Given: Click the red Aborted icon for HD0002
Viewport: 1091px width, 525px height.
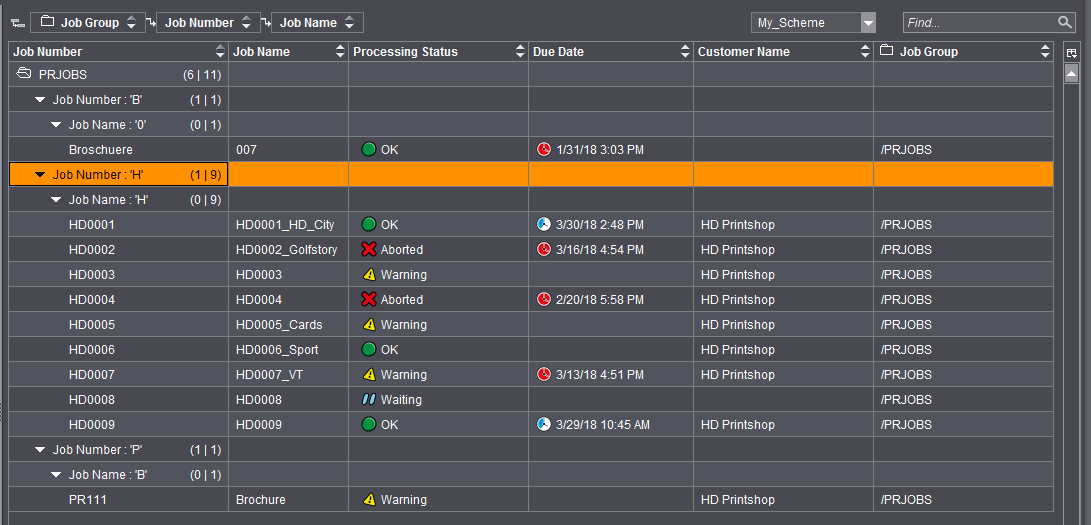Looking at the screenshot, I should pyautogui.click(x=369, y=249).
